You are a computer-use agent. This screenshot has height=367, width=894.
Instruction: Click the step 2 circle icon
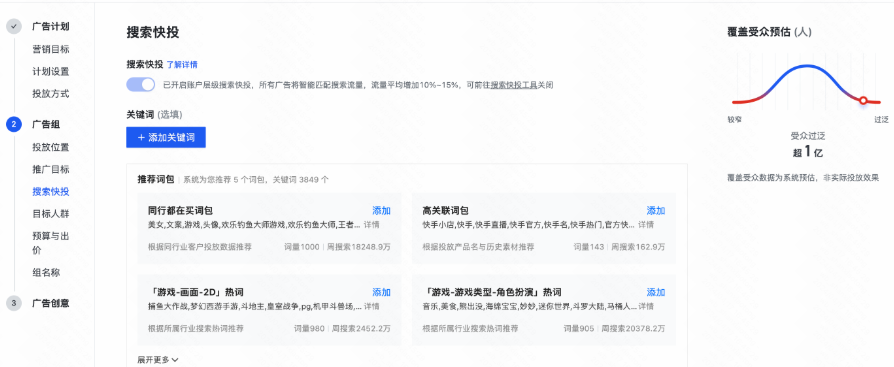(x=14, y=124)
